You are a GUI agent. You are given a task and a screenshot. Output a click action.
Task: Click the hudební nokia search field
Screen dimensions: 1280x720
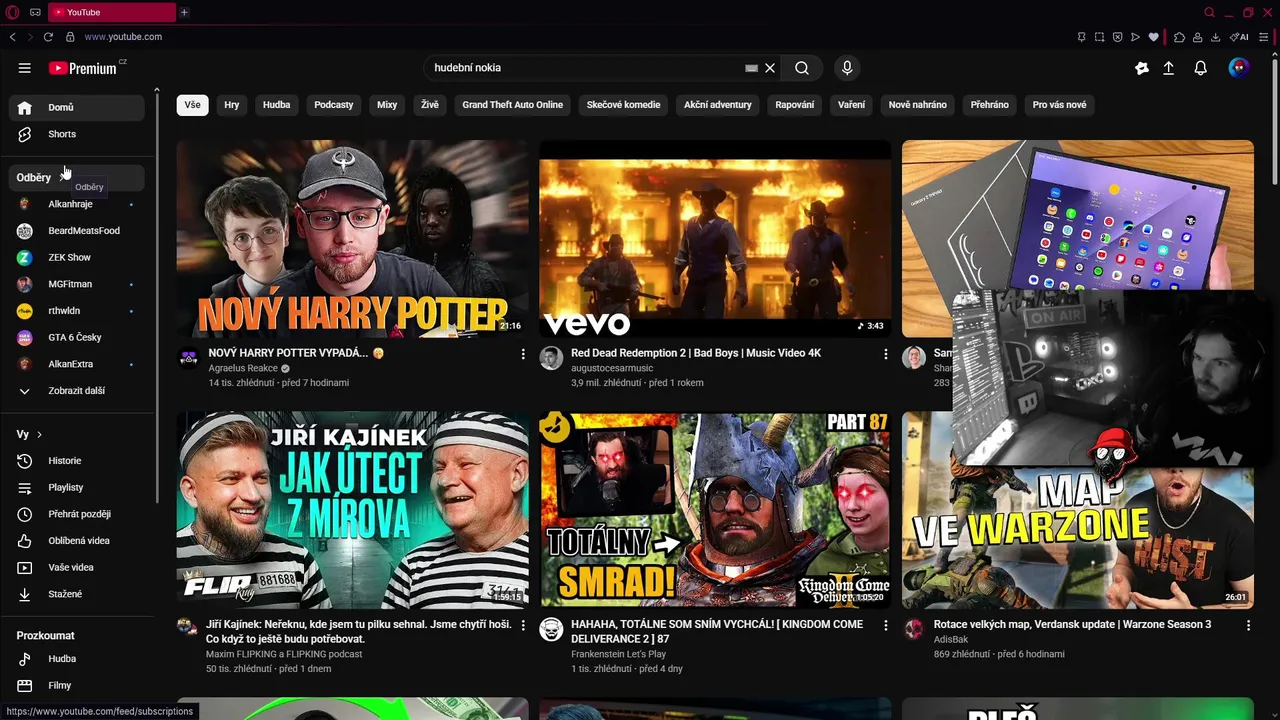585,68
